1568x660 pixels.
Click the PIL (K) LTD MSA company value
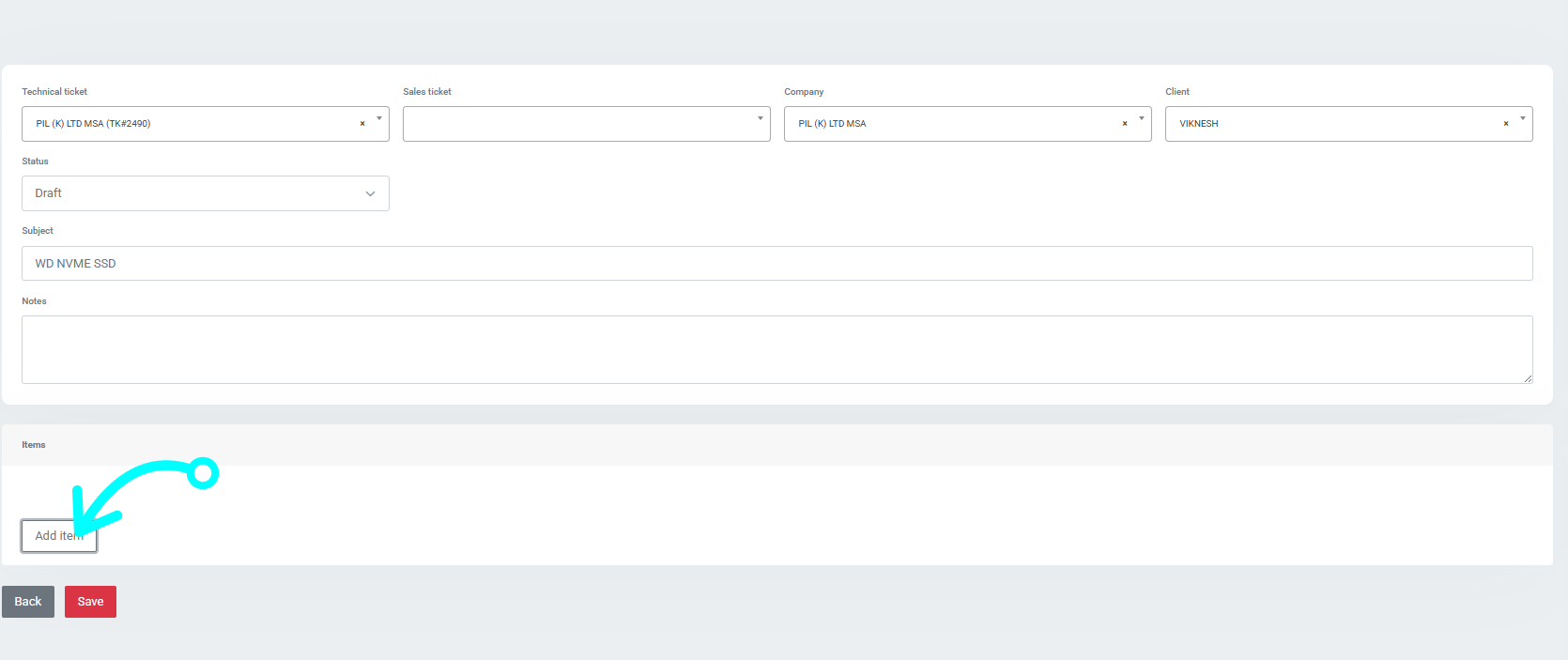coord(833,124)
